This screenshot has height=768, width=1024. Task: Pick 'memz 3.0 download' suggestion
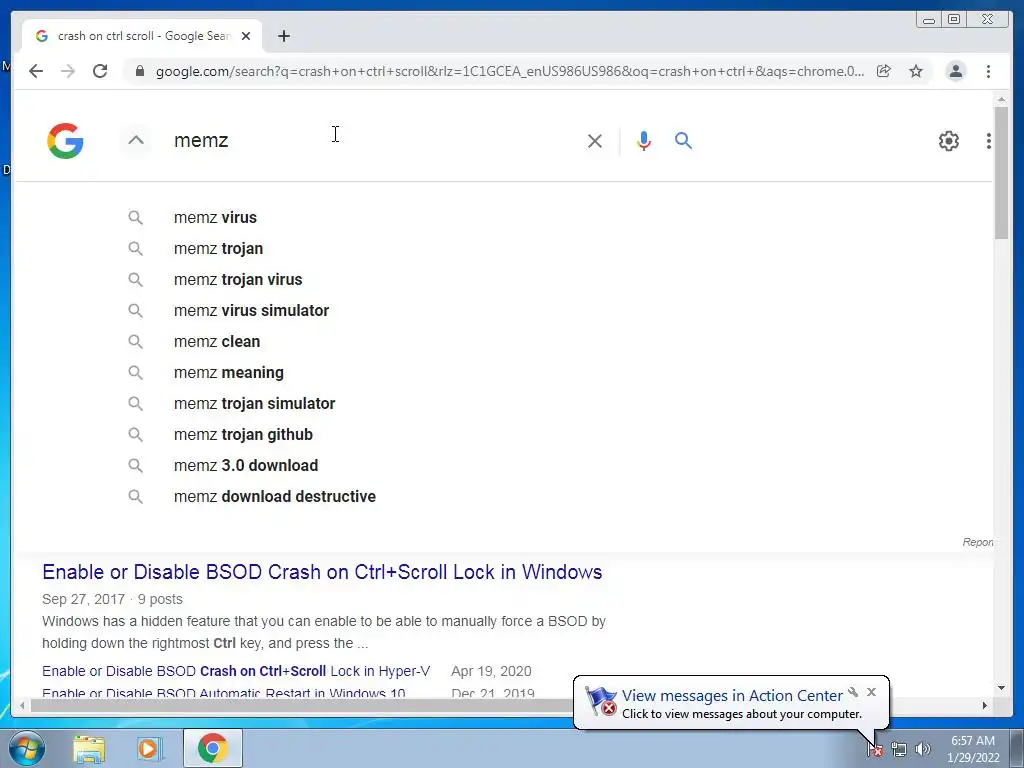pyautogui.click(x=246, y=466)
